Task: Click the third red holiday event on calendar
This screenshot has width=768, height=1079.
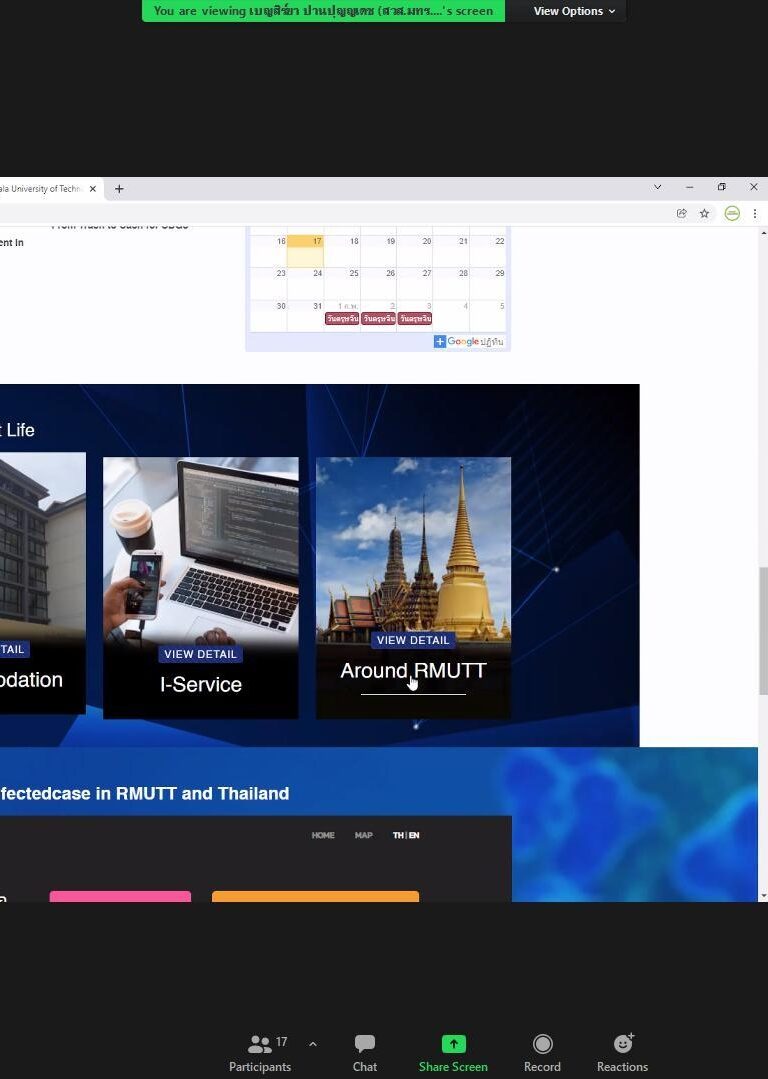Action: pos(415,319)
